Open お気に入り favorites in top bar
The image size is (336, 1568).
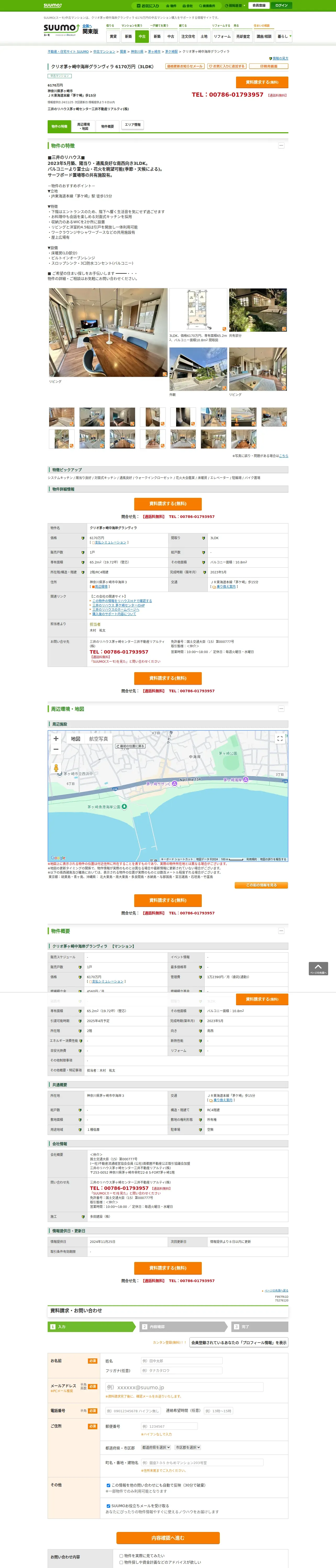point(148,5)
